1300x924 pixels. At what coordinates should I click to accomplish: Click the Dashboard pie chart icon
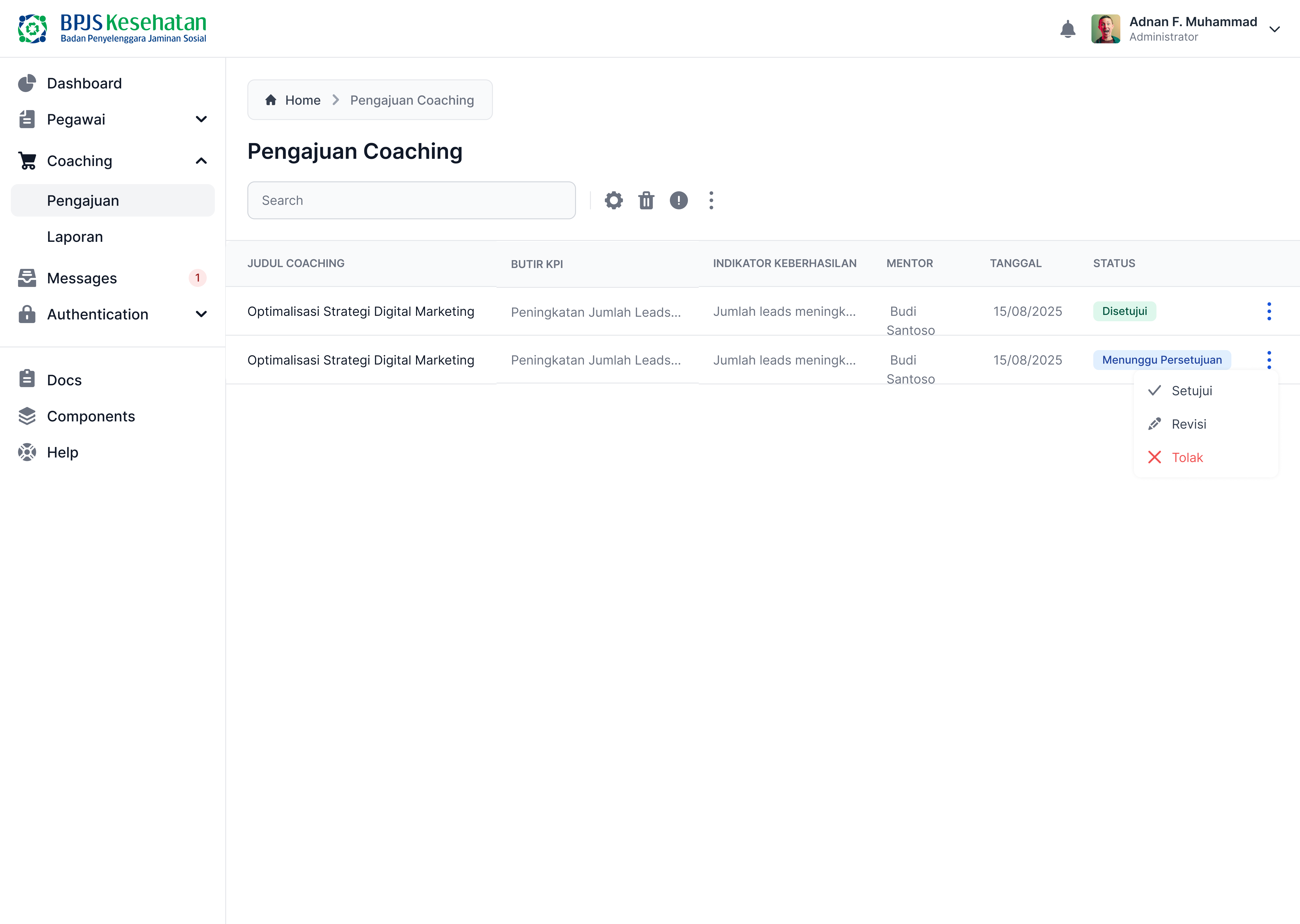tap(27, 83)
